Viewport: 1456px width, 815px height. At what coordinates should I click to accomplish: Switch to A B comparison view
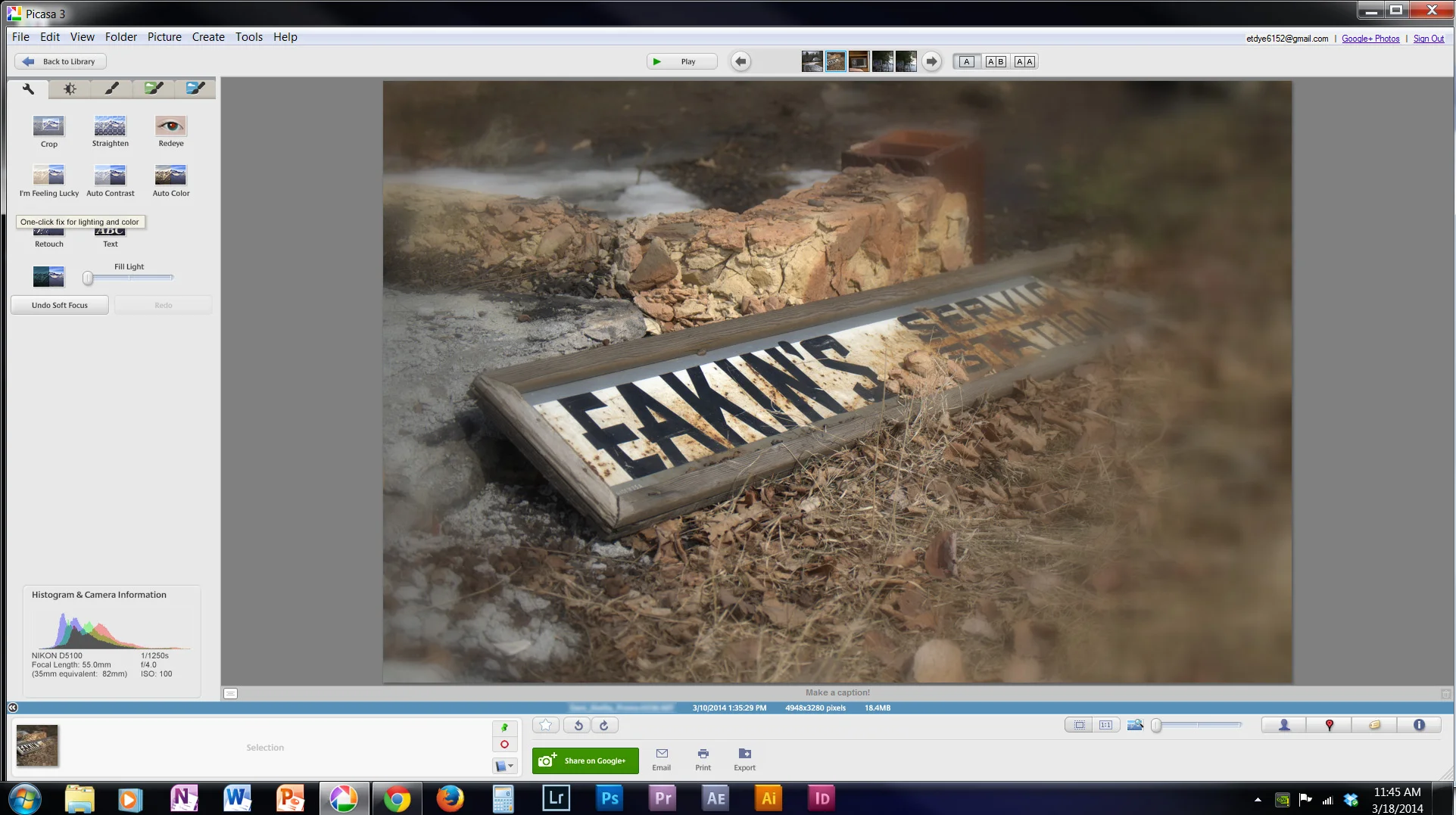[x=996, y=61]
